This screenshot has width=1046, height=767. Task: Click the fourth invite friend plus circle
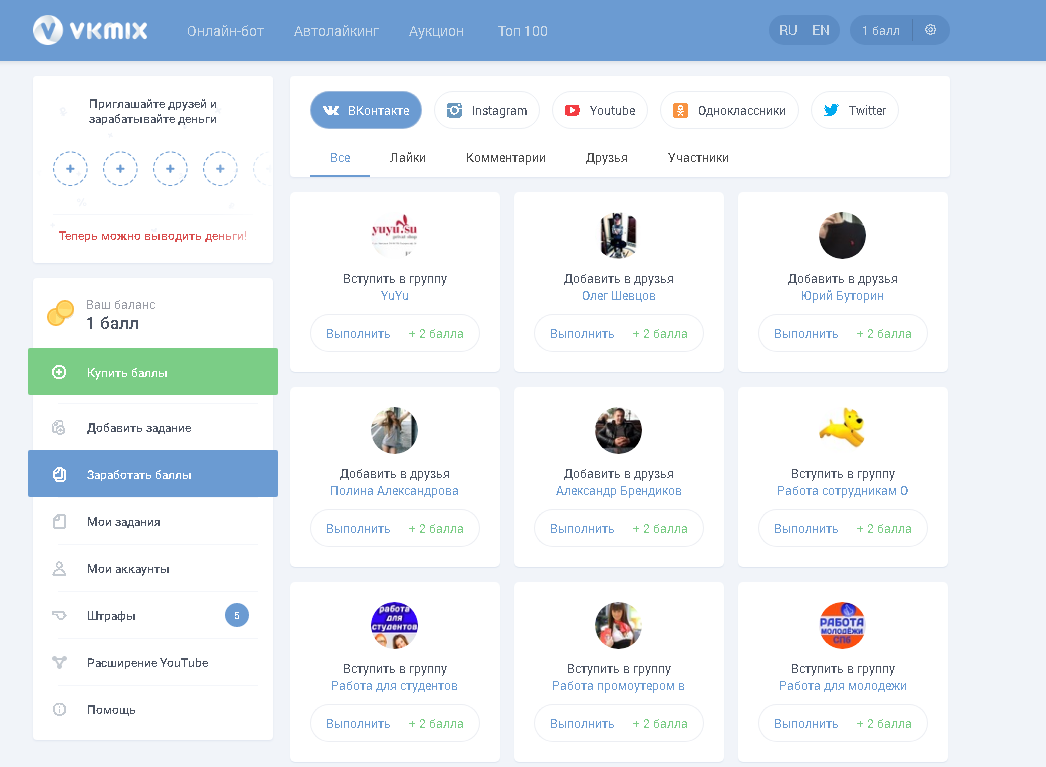tap(220, 169)
